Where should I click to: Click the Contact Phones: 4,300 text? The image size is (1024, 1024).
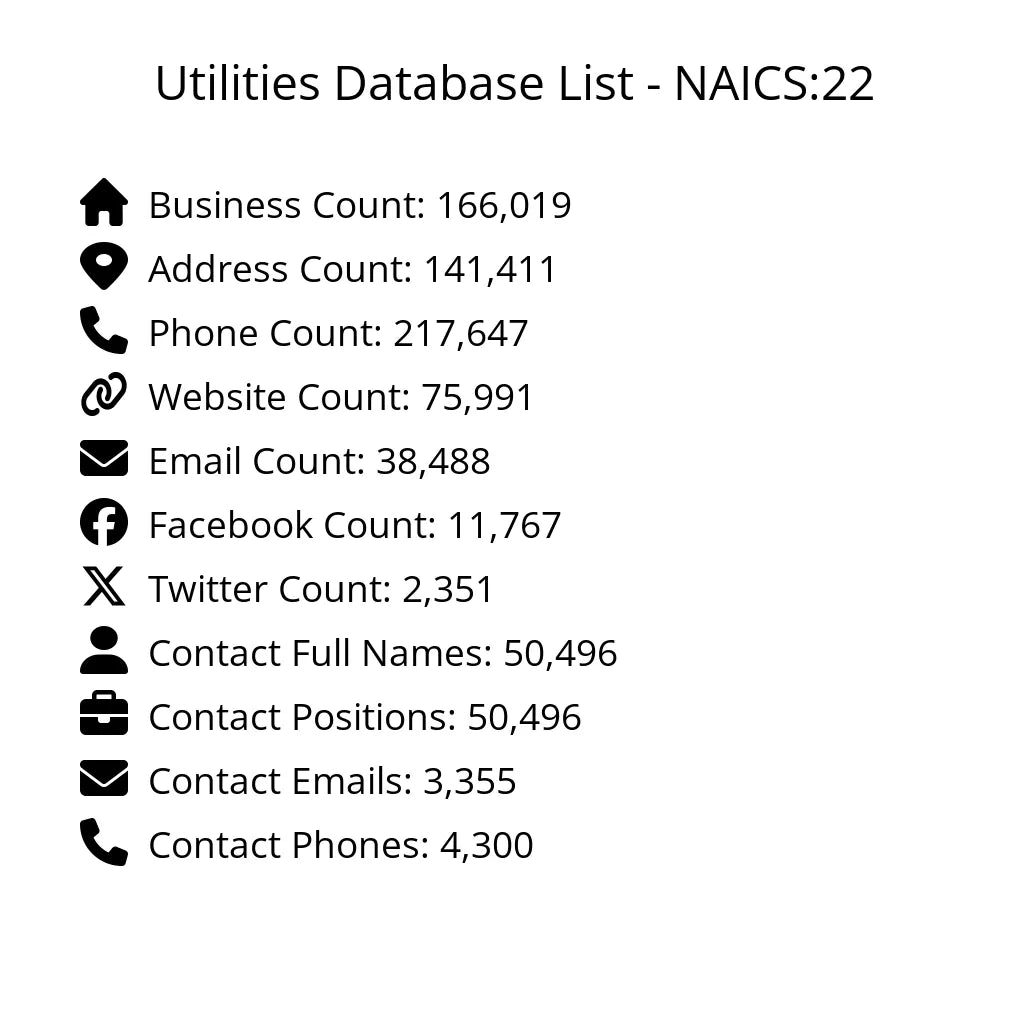(x=341, y=845)
